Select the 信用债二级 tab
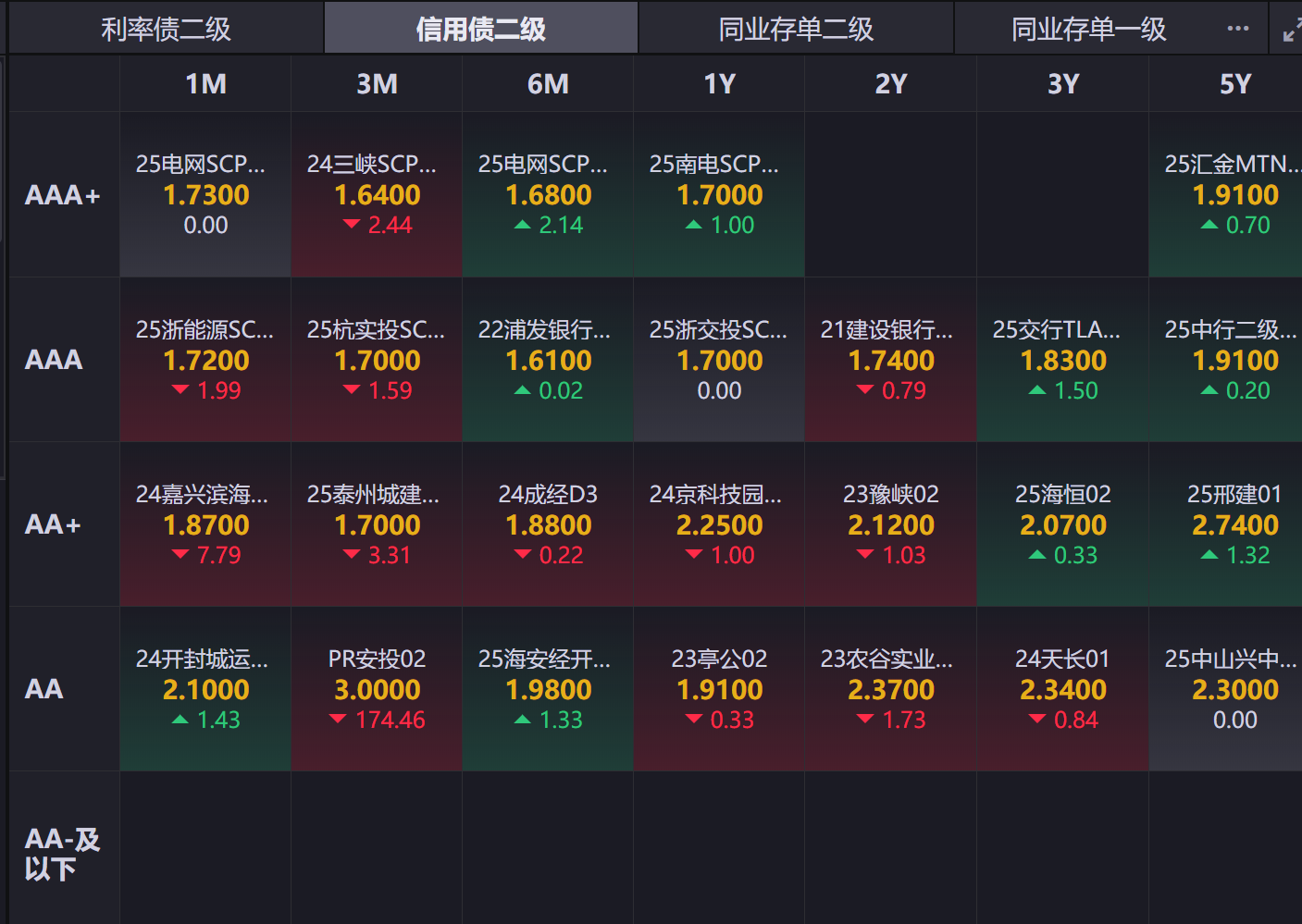 click(x=480, y=29)
